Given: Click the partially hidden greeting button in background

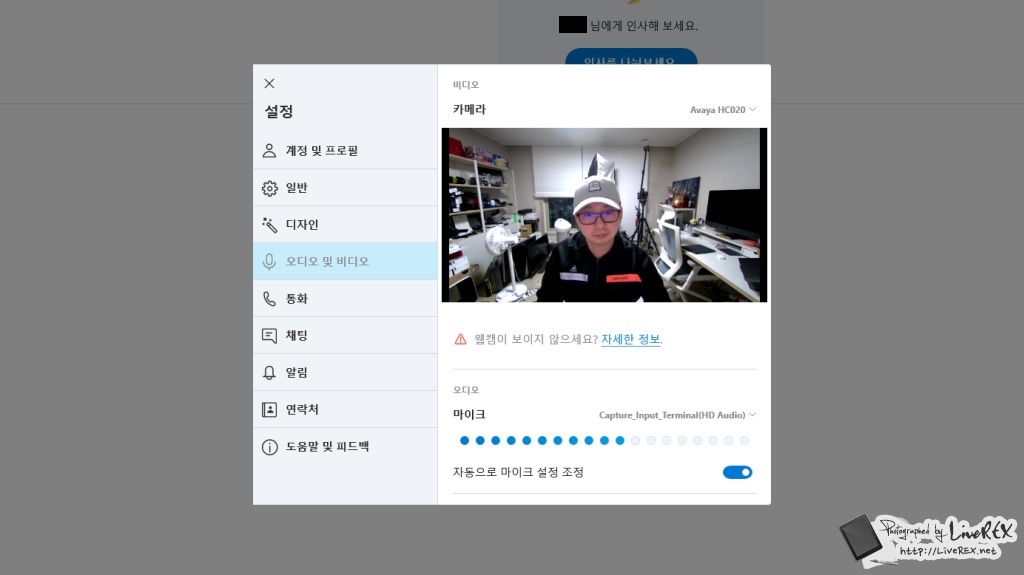Looking at the screenshot, I should pos(631,57).
